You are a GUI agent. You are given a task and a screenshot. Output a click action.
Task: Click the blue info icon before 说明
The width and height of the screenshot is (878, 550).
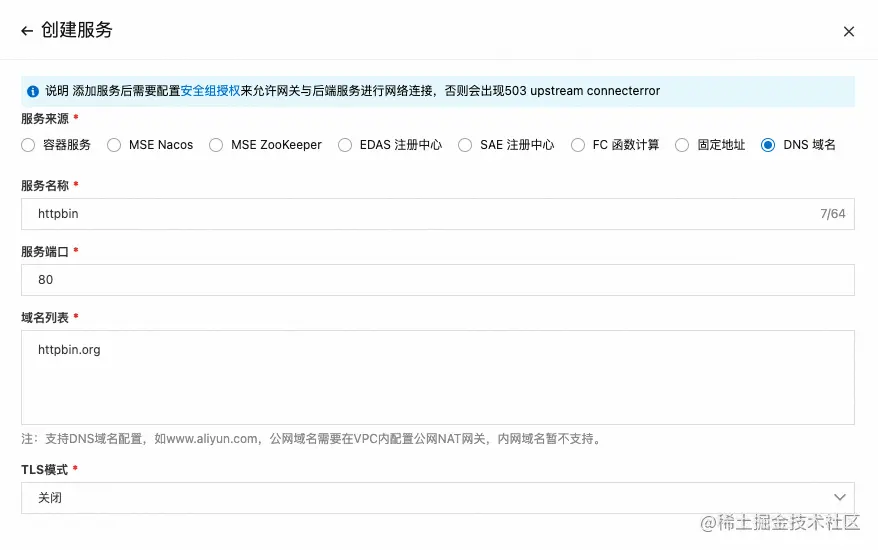coord(33,91)
